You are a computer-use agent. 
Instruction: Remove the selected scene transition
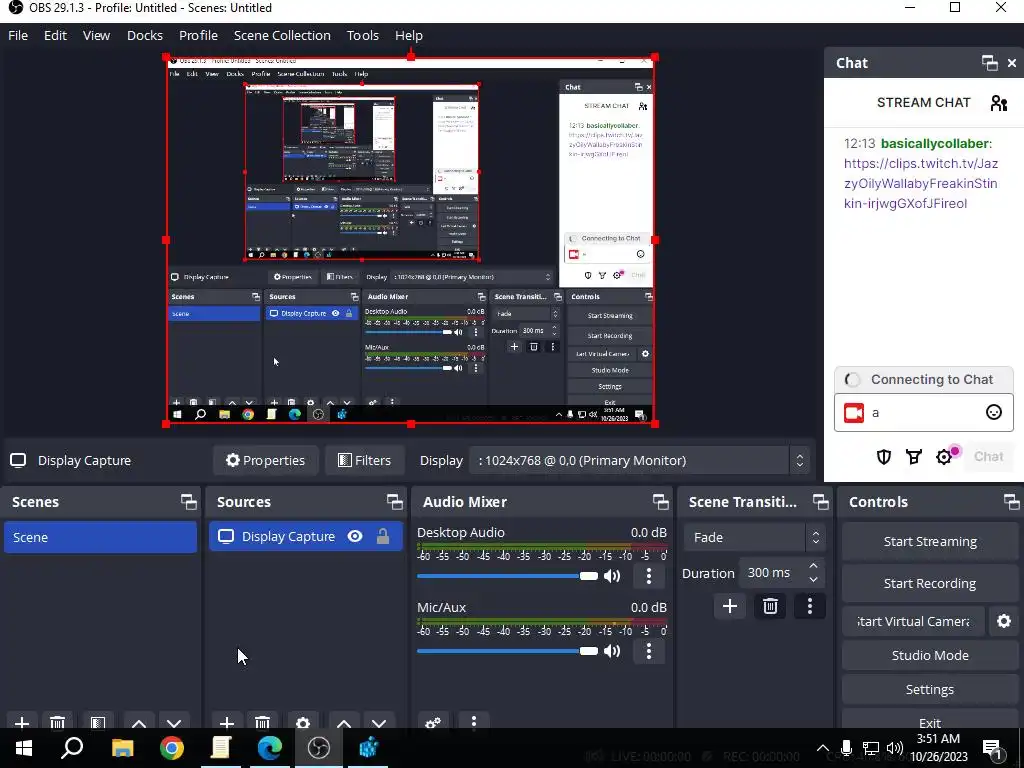point(770,607)
